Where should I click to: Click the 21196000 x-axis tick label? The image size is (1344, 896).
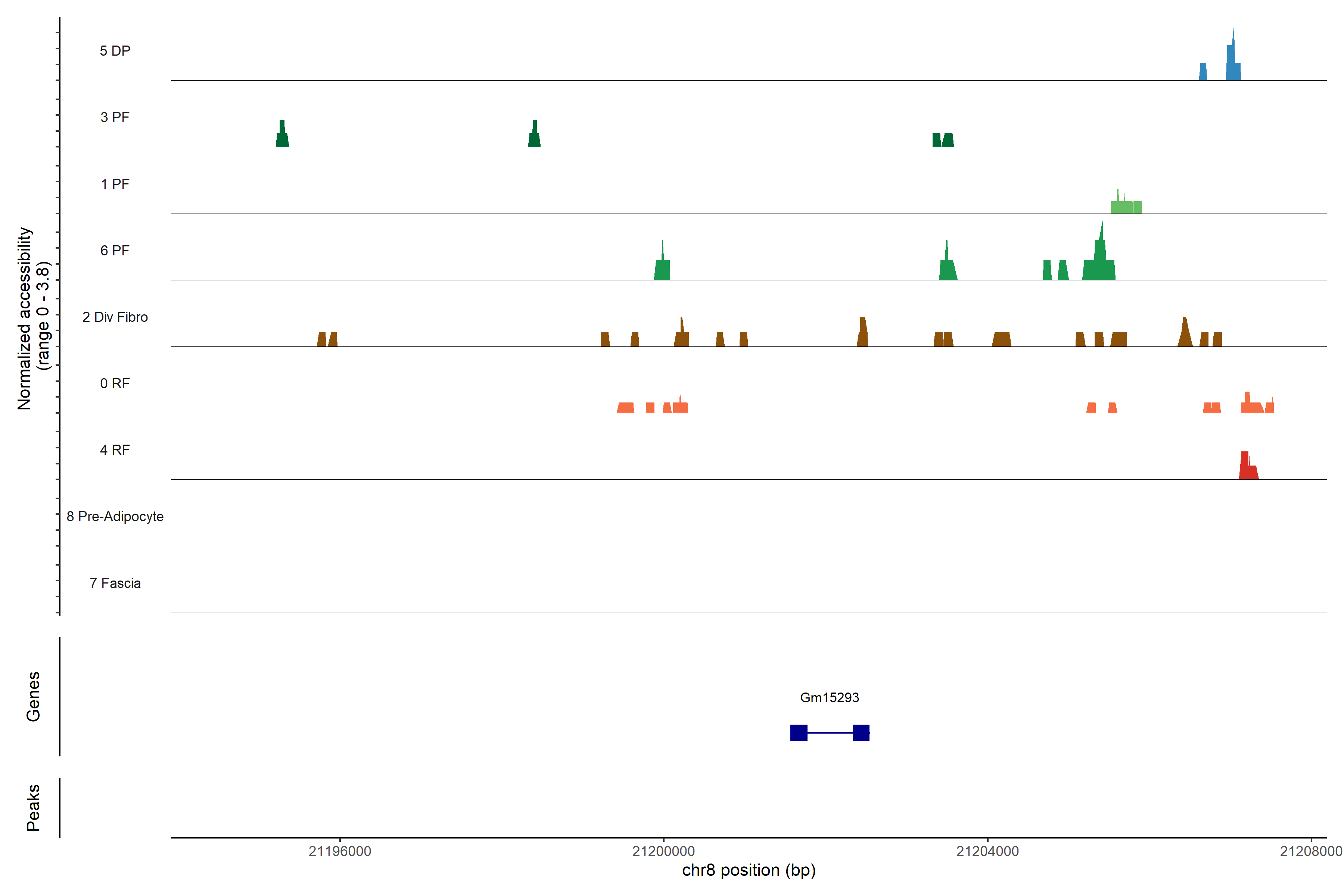coord(340,851)
